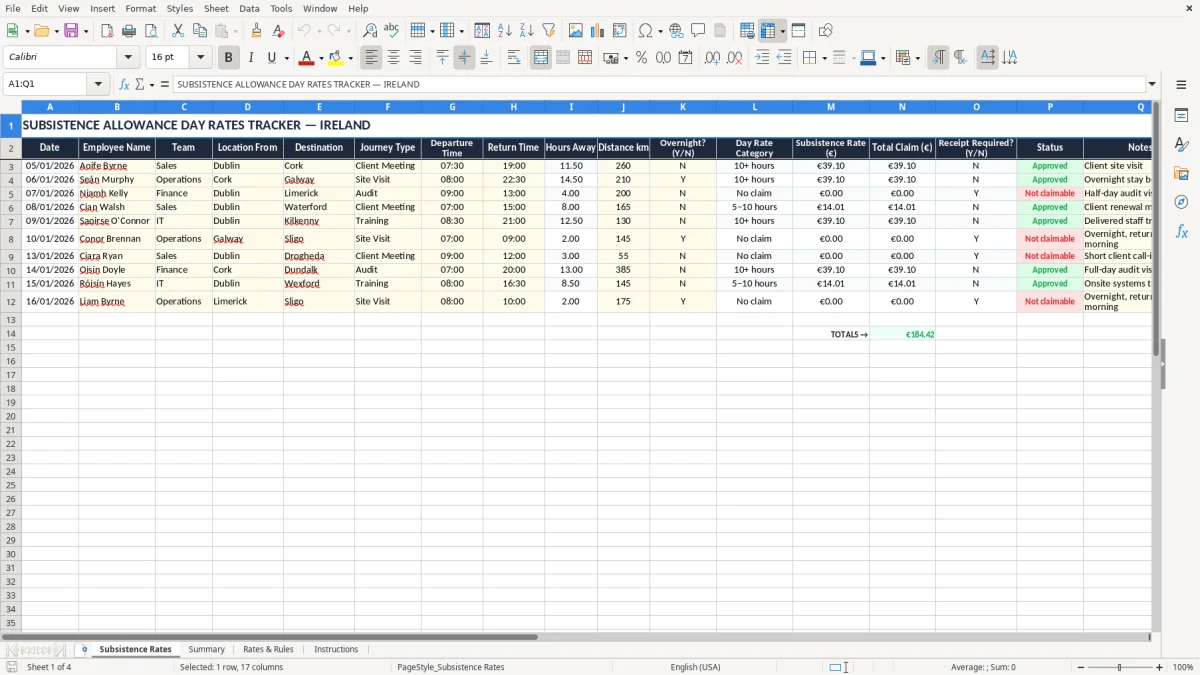
Task: Click the zoom slider handle
Action: tap(1120, 667)
